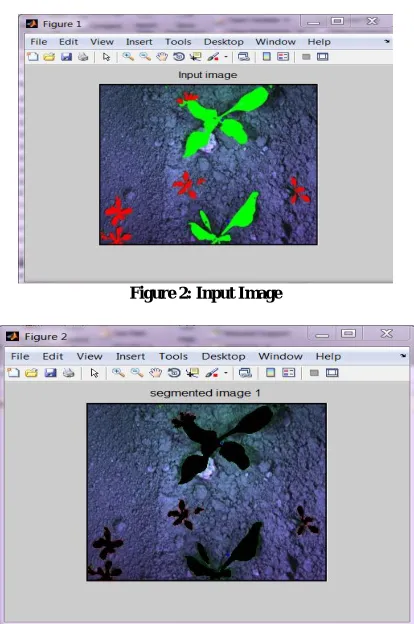Open View menu in Figure 2

coord(90,356)
